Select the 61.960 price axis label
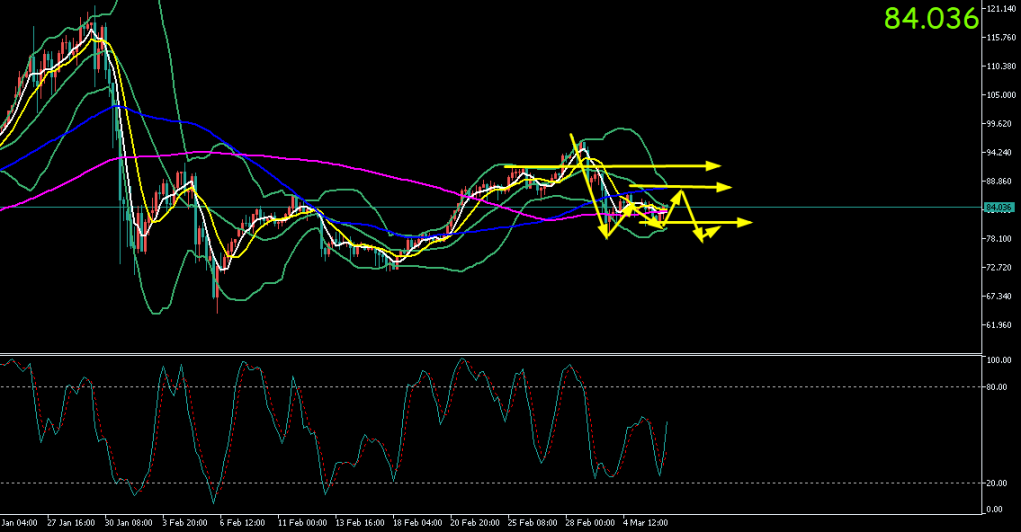This screenshot has height=532, width=1021. (x=1000, y=325)
